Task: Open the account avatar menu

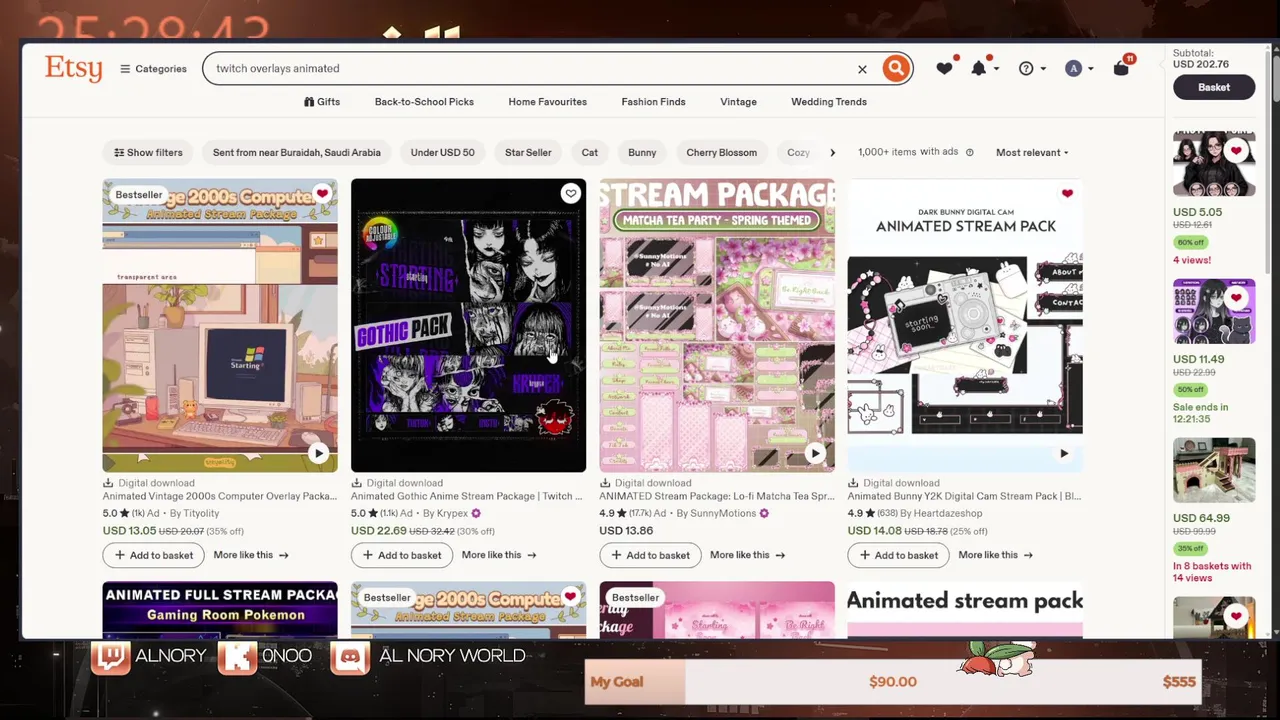Action: (1079, 68)
